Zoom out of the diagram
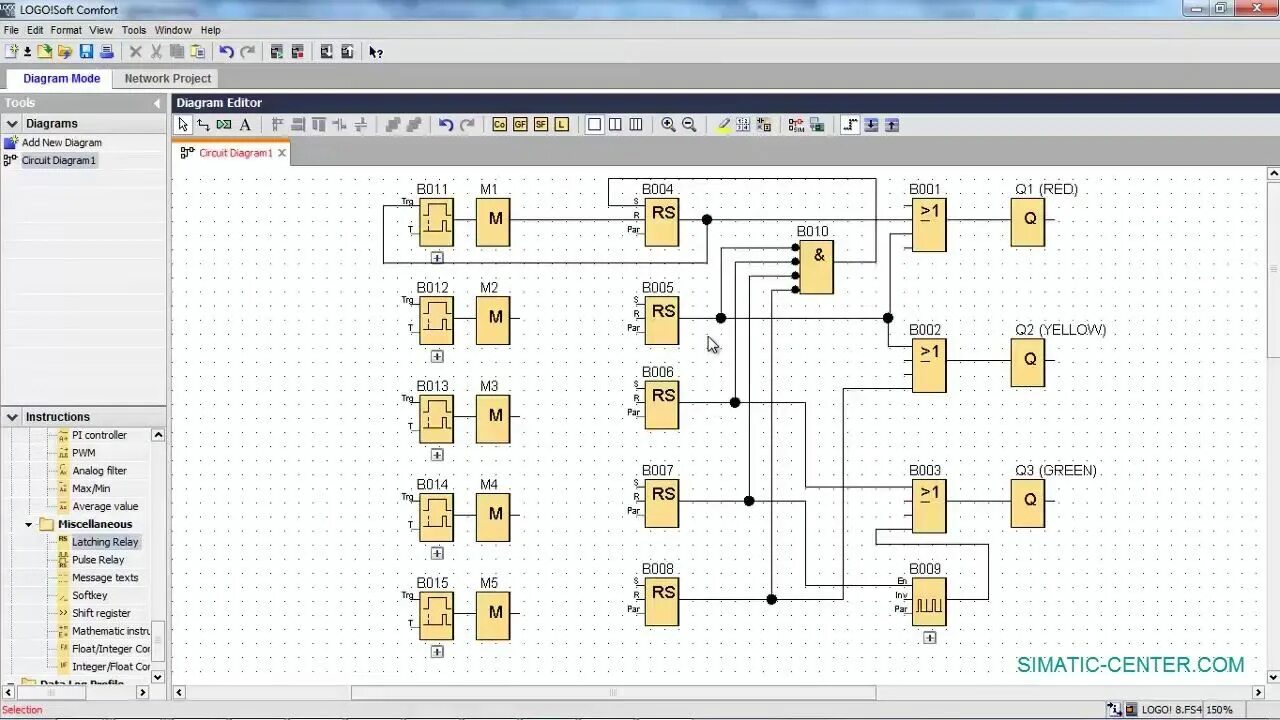This screenshot has height=720, width=1280. (689, 125)
